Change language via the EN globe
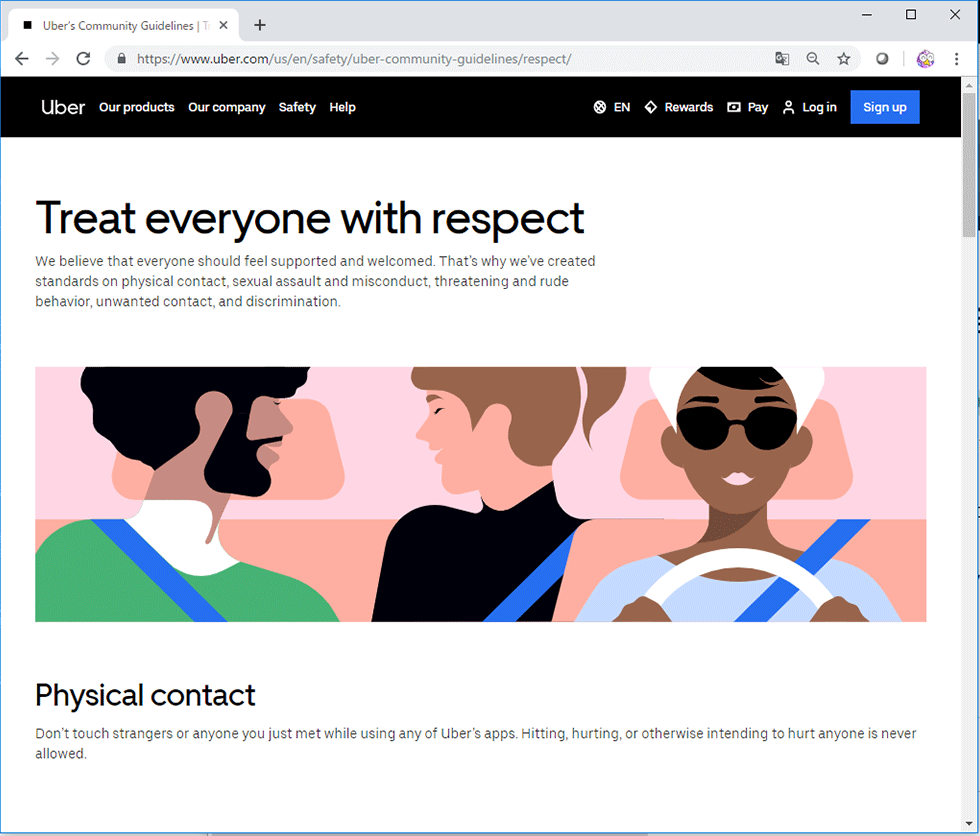The width and height of the screenshot is (980, 836). (x=611, y=107)
